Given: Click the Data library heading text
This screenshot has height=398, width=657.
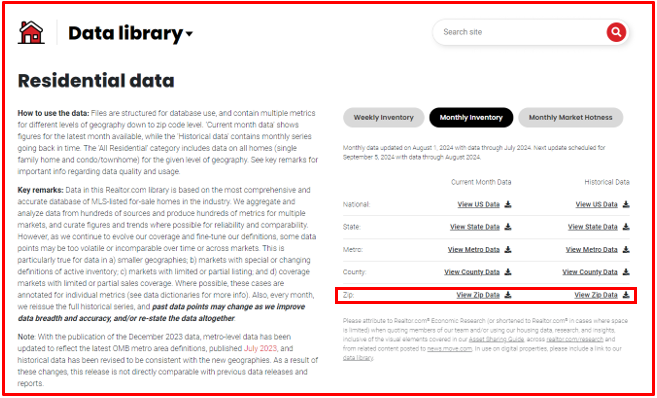Looking at the screenshot, I should pyautogui.click(x=125, y=33).
